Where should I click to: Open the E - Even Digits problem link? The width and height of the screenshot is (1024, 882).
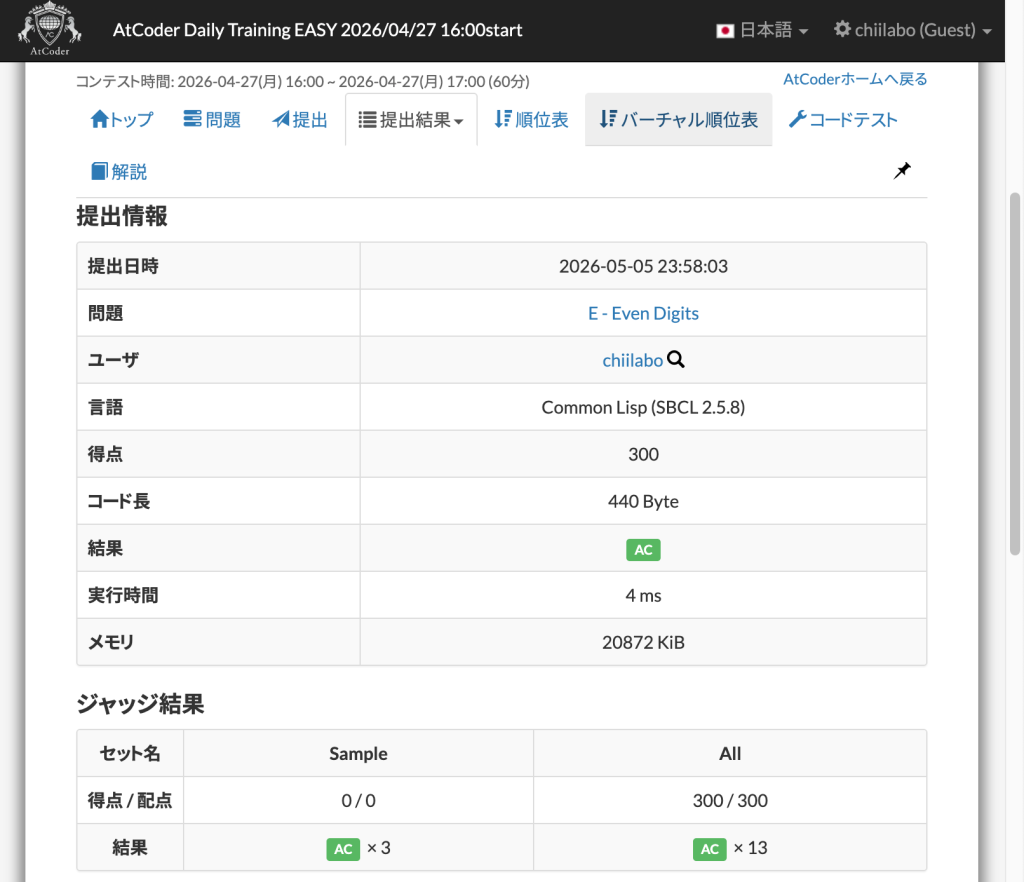point(643,313)
